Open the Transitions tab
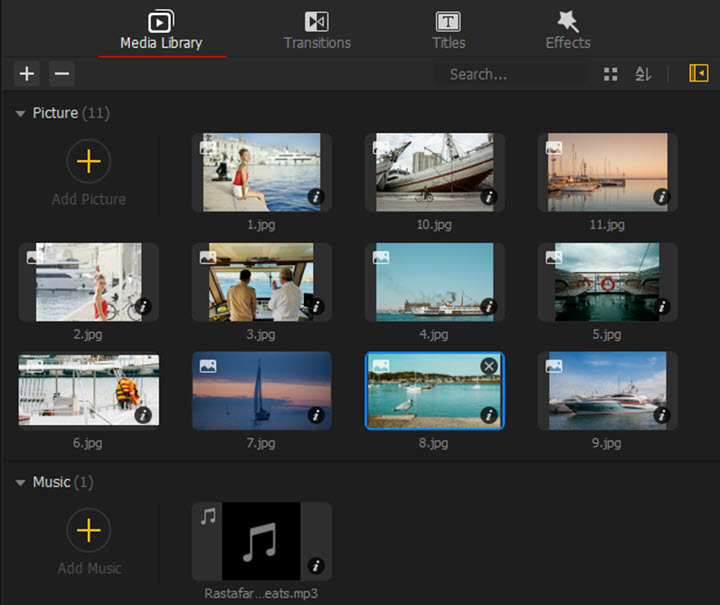Screen dimensions: 720x605 317,30
